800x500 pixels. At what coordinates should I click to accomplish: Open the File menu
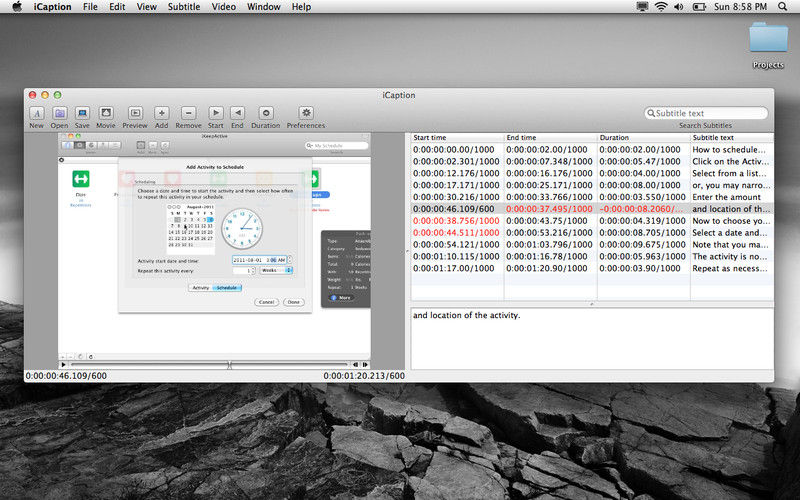(90, 7)
